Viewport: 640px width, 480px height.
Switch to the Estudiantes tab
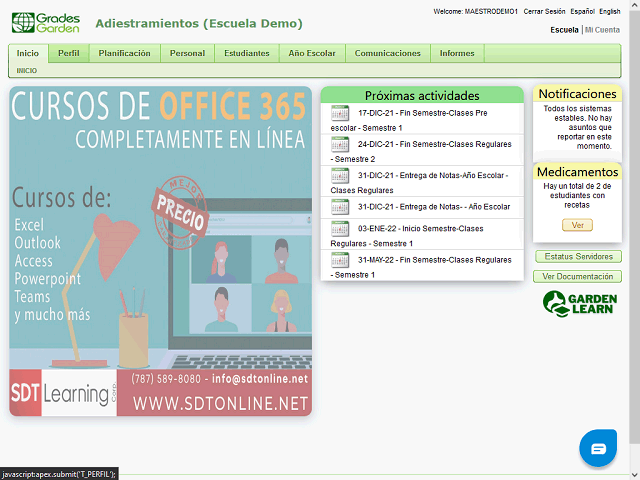point(247,53)
